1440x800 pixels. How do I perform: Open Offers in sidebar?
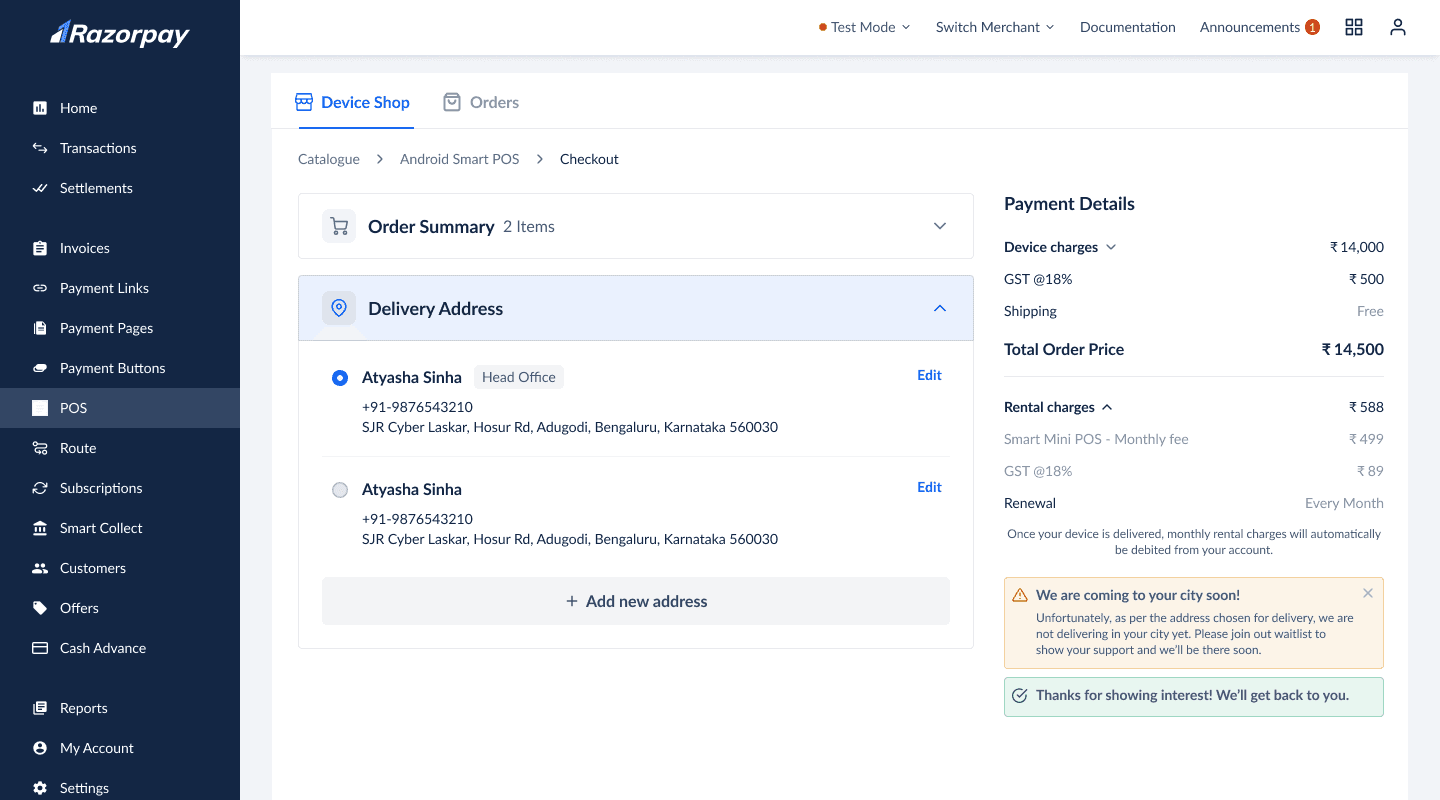(x=120, y=608)
